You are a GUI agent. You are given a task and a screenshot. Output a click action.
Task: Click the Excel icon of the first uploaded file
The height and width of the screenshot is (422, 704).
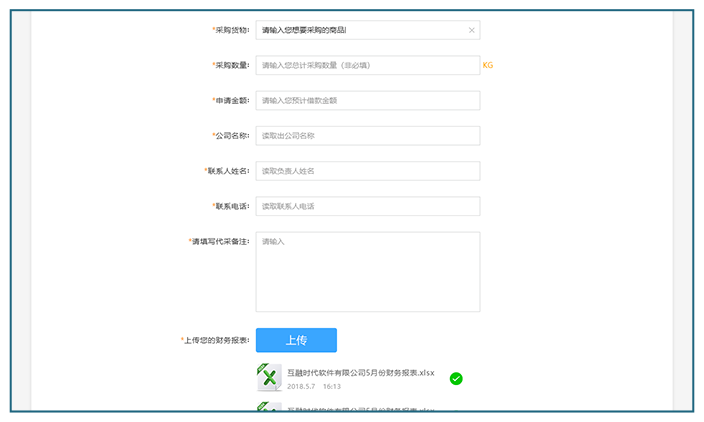click(x=268, y=377)
